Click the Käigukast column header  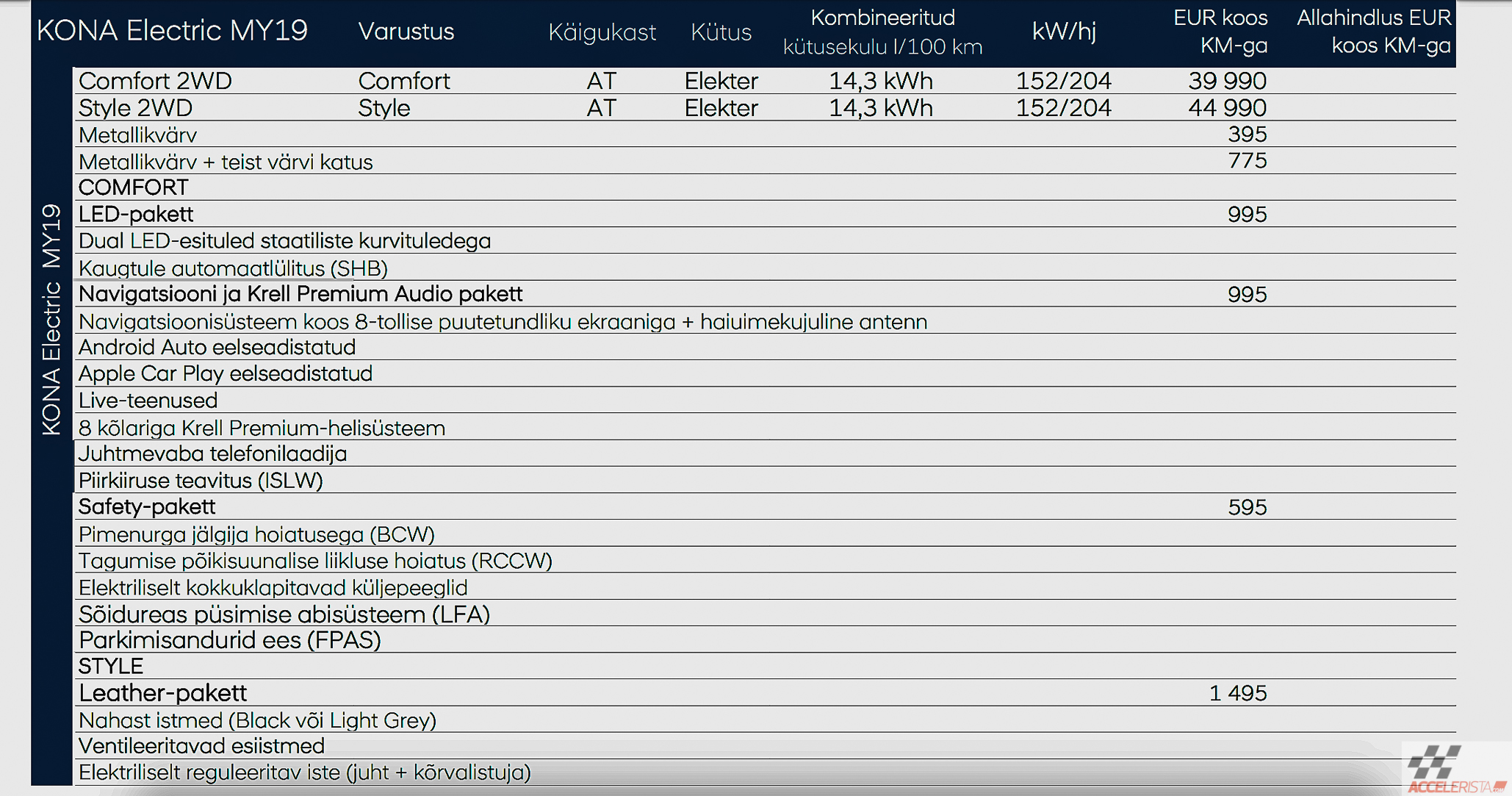point(602,32)
